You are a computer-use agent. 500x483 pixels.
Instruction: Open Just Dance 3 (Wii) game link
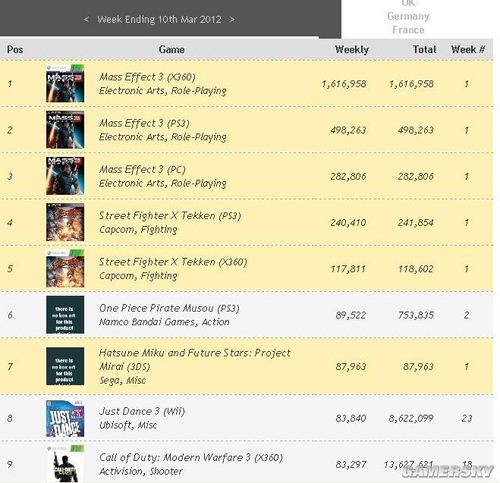142,411
